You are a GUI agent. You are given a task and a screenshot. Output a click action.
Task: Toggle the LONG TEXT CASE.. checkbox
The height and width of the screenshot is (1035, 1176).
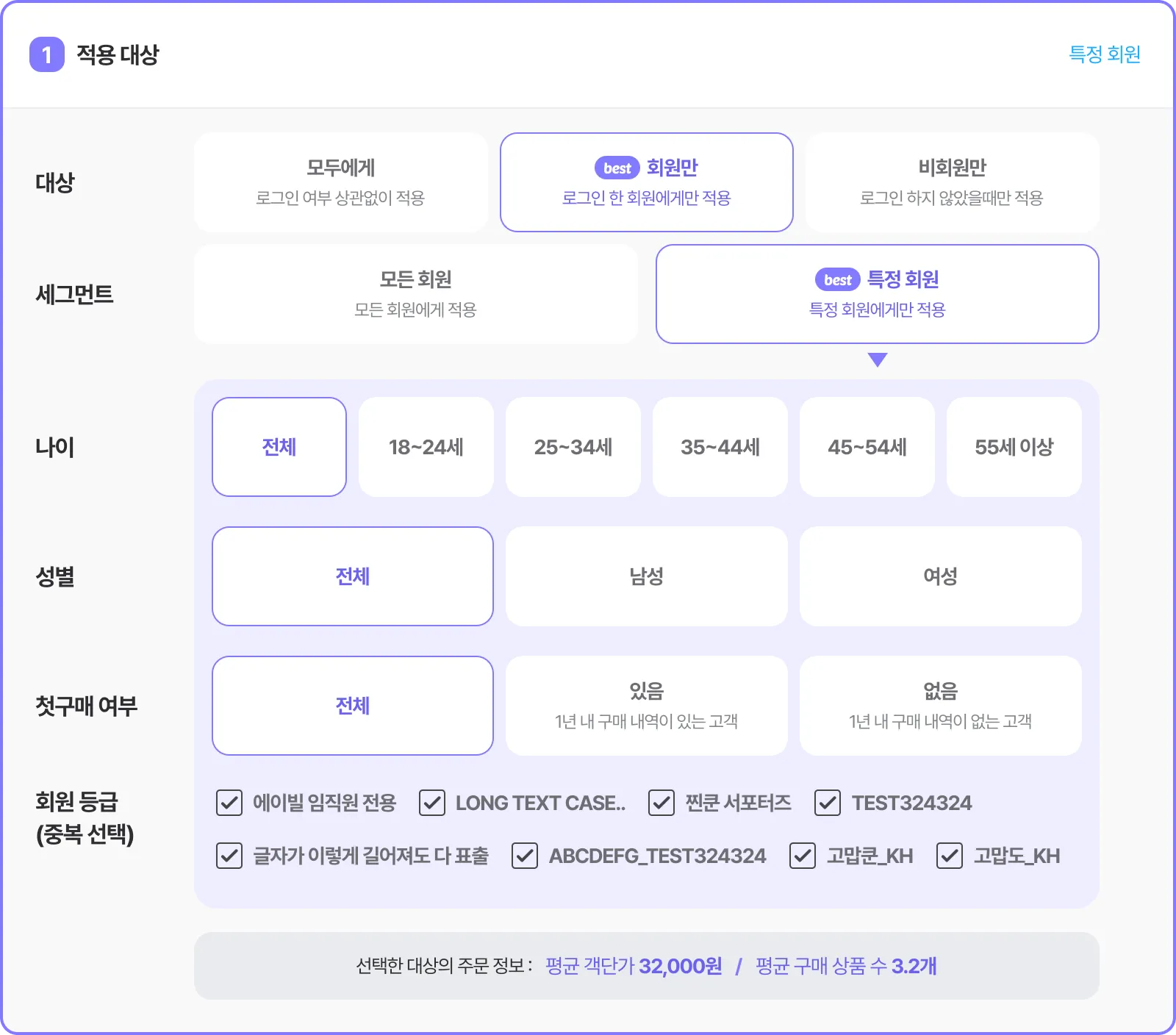pos(432,803)
